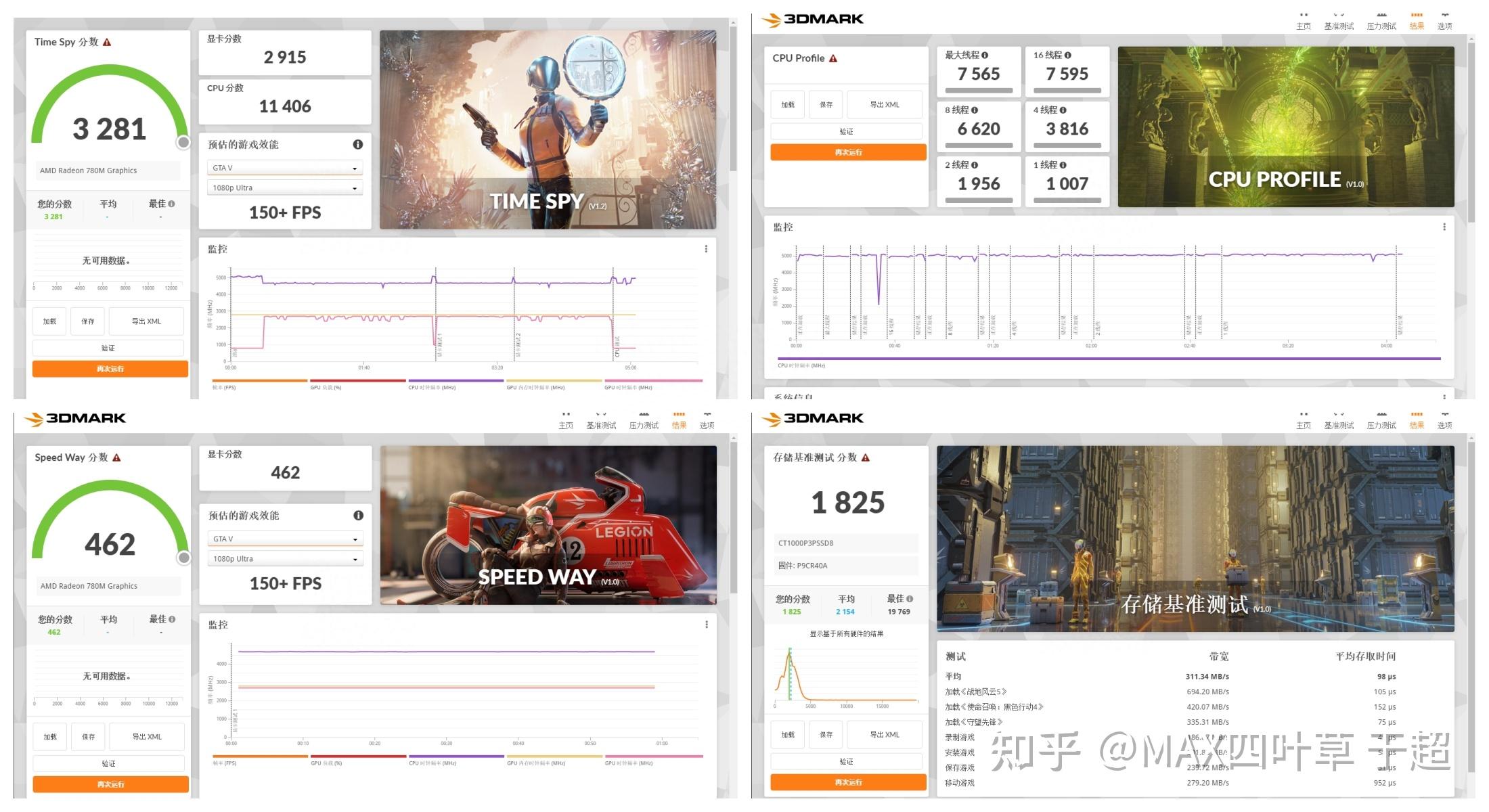Click the info icon beside 最佳 in storage results
The width and height of the screenshot is (1489, 812).
pos(909,597)
